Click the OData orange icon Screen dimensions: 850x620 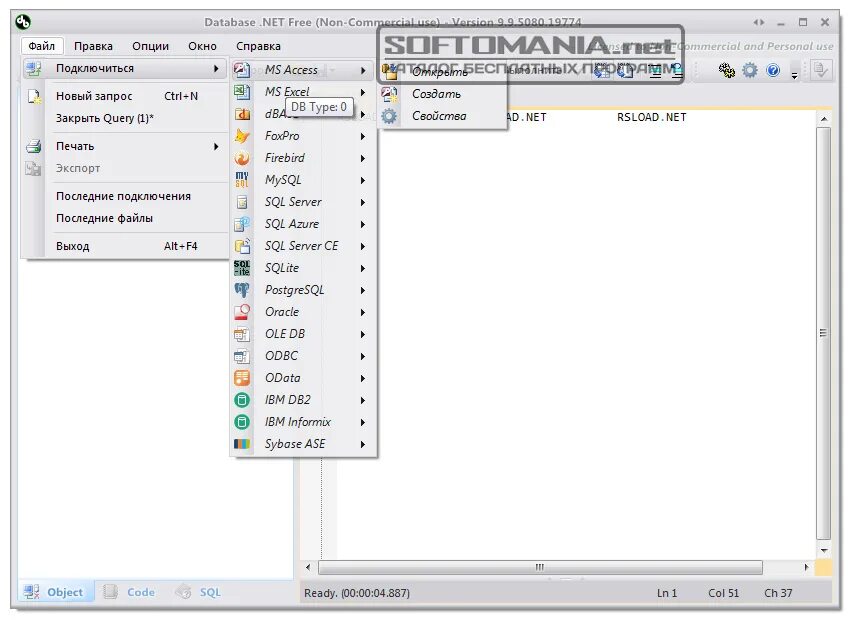pos(242,378)
